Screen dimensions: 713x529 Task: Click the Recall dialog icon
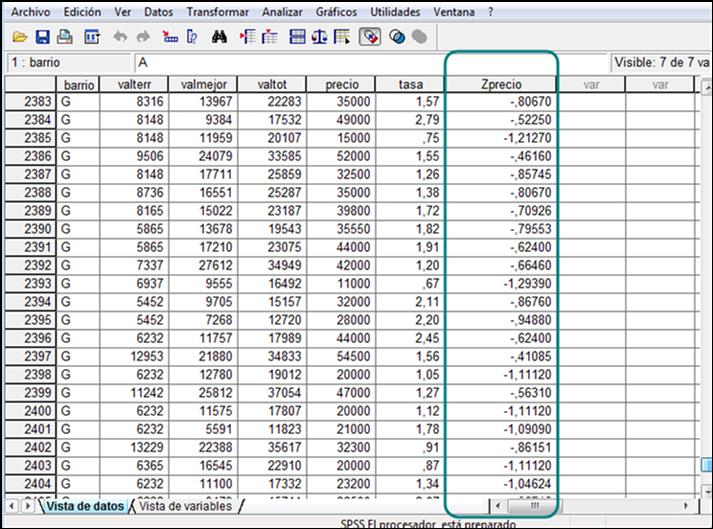tap(92, 37)
